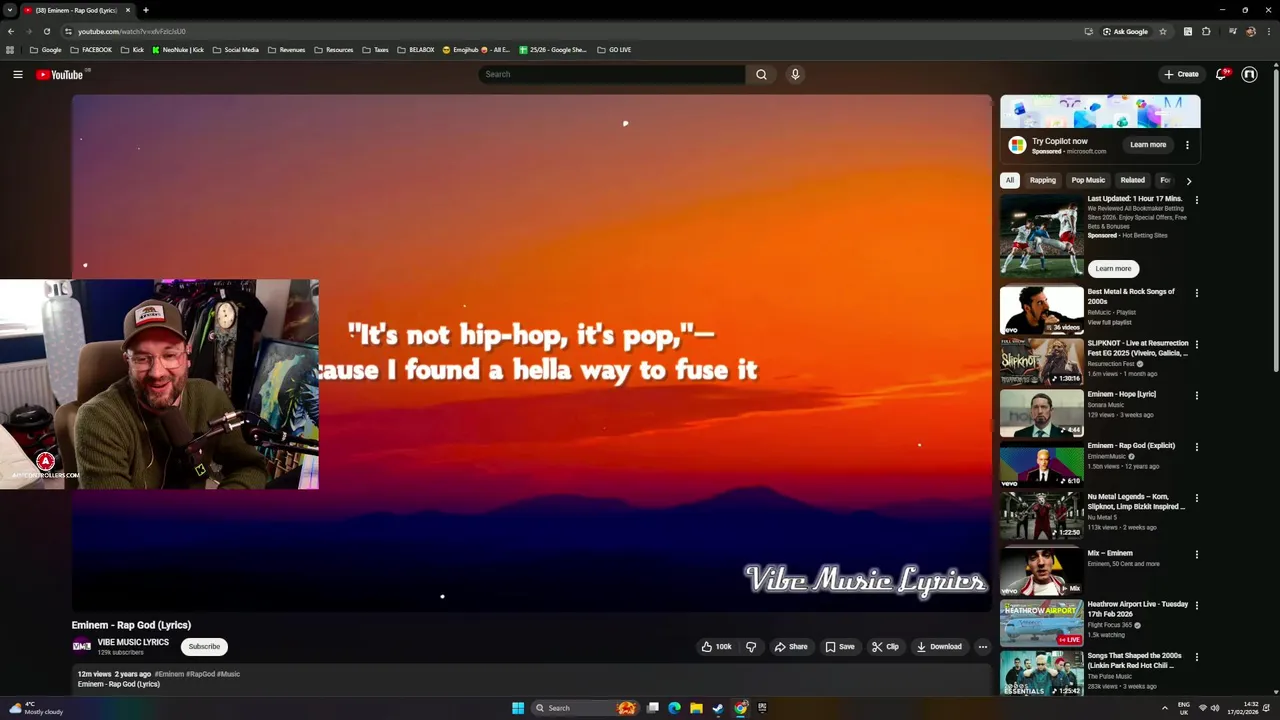Bookmark this page with the star
1280x720 pixels.
click(1162, 31)
